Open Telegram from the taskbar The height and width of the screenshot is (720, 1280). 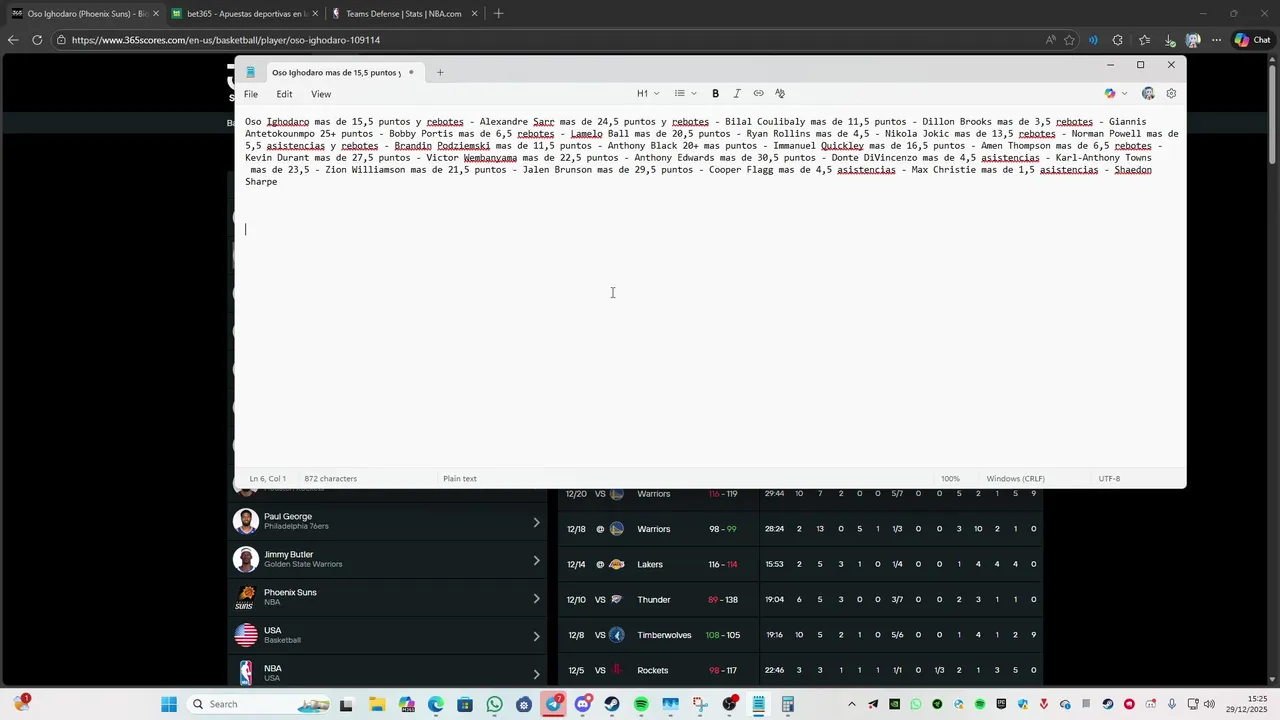[x=553, y=704]
